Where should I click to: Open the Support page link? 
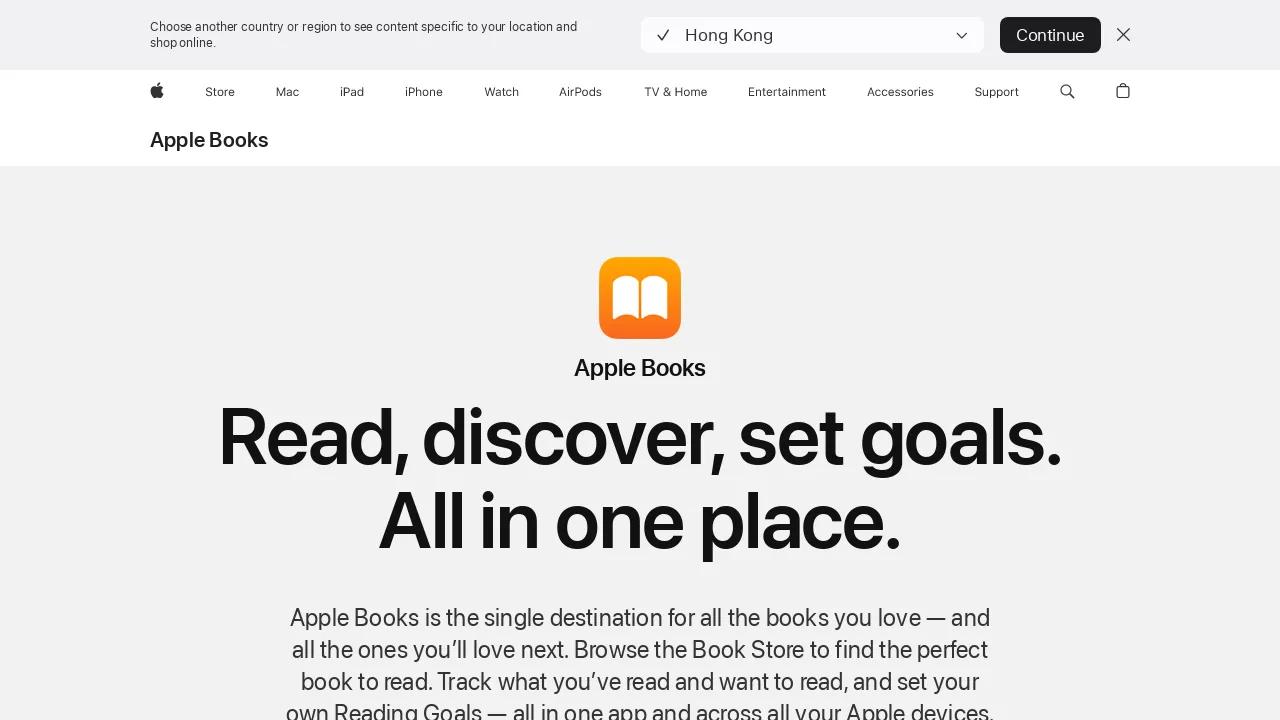click(x=996, y=92)
